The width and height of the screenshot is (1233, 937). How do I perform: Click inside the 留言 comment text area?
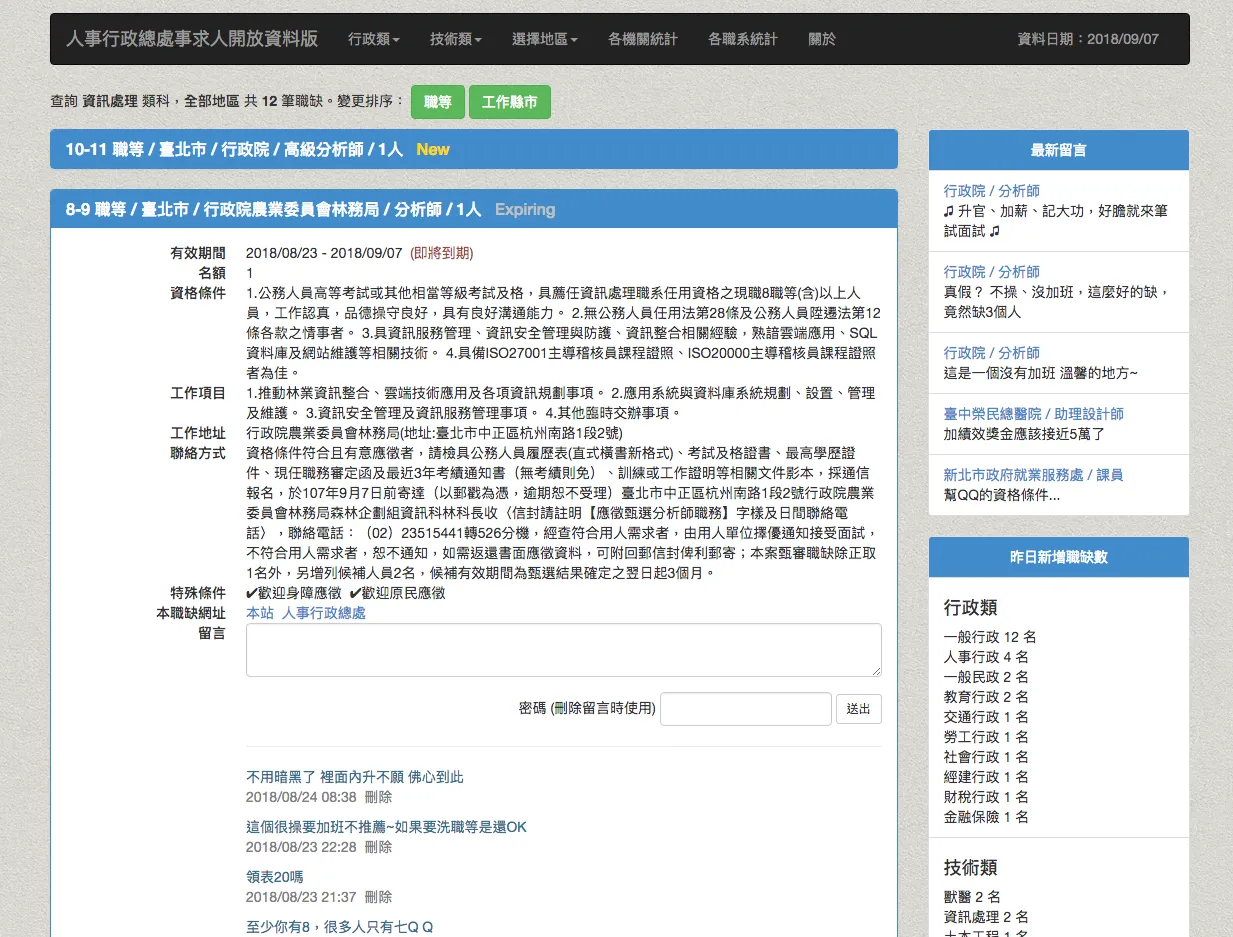click(x=563, y=649)
